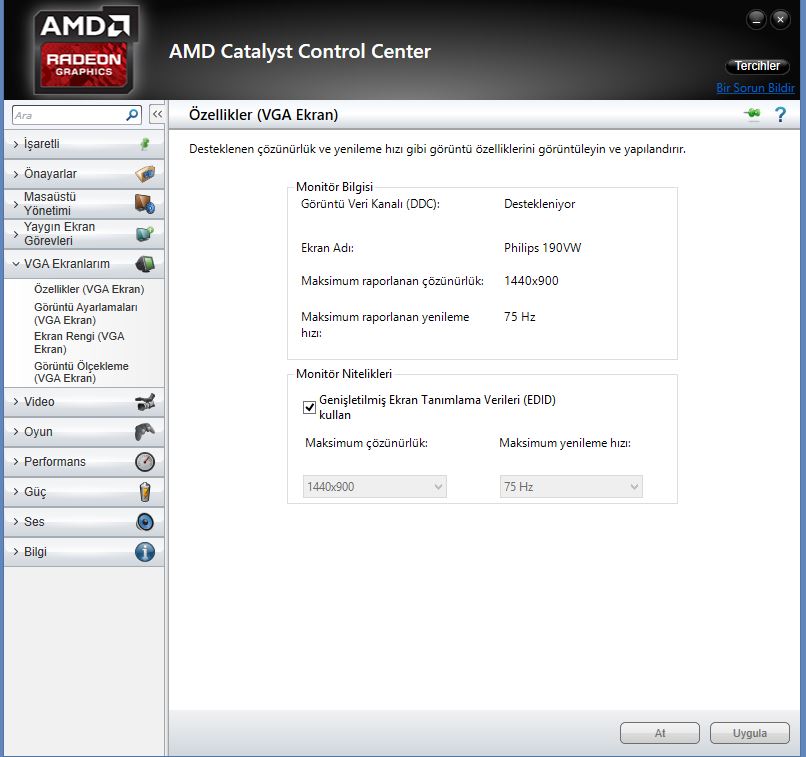Viewport: 806px width, 757px height.
Task: Click the AMD Catalyst Control Center title
Action: coord(300,51)
